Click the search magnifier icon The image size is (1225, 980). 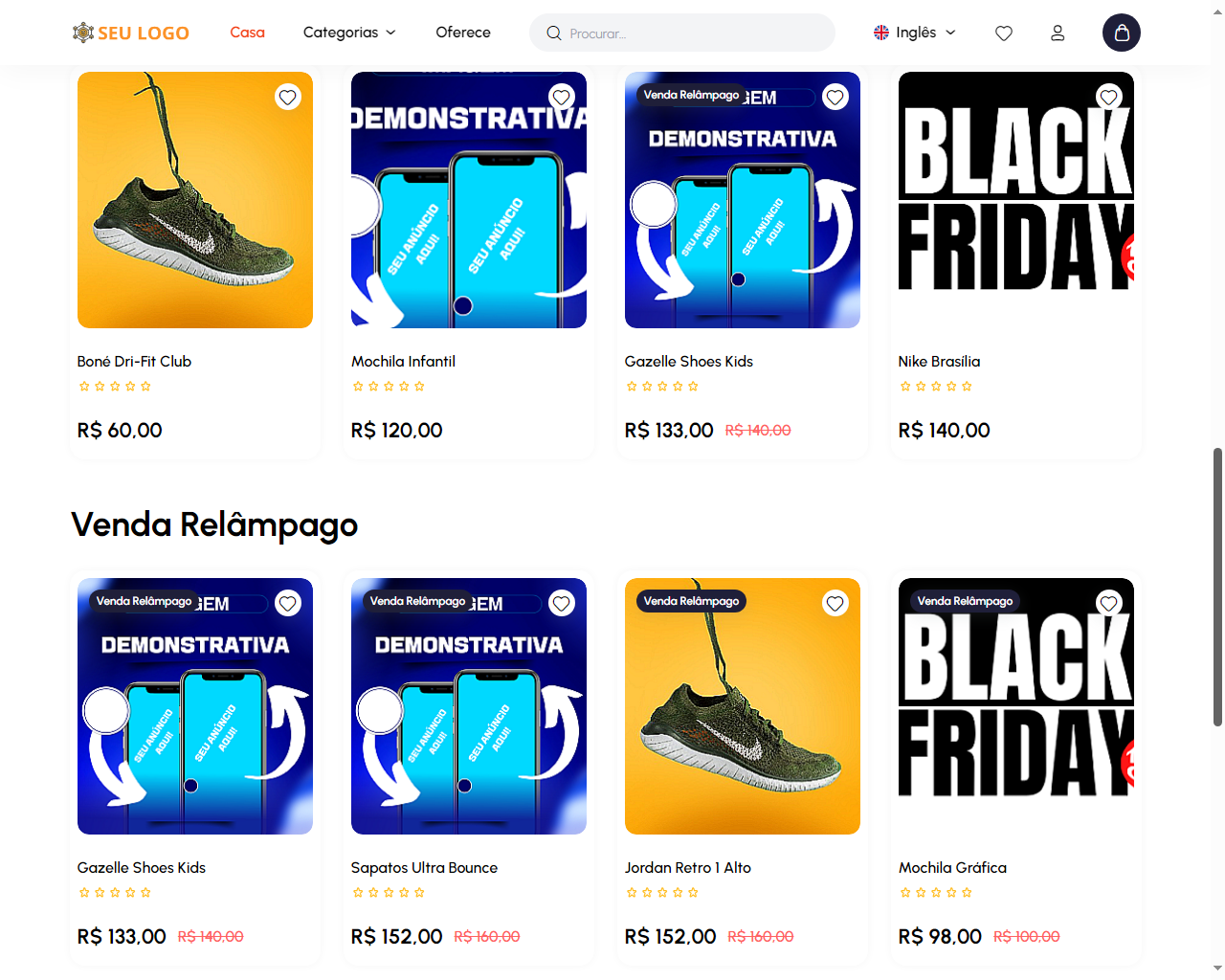click(554, 33)
